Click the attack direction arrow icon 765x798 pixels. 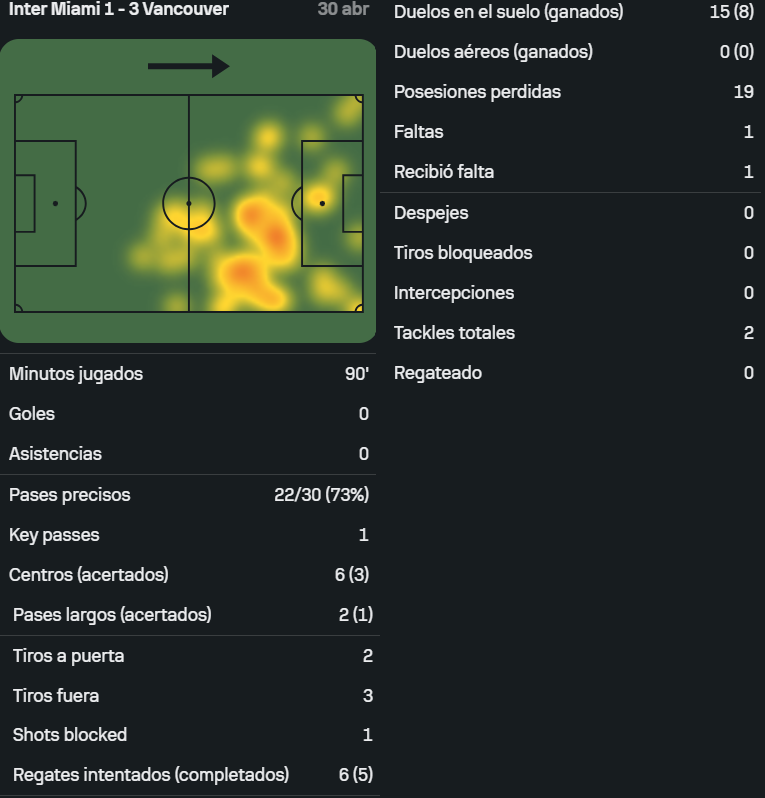188,66
